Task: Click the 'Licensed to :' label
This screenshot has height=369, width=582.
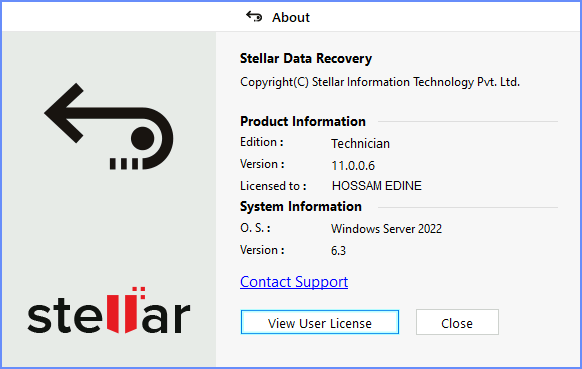Action: click(x=273, y=186)
